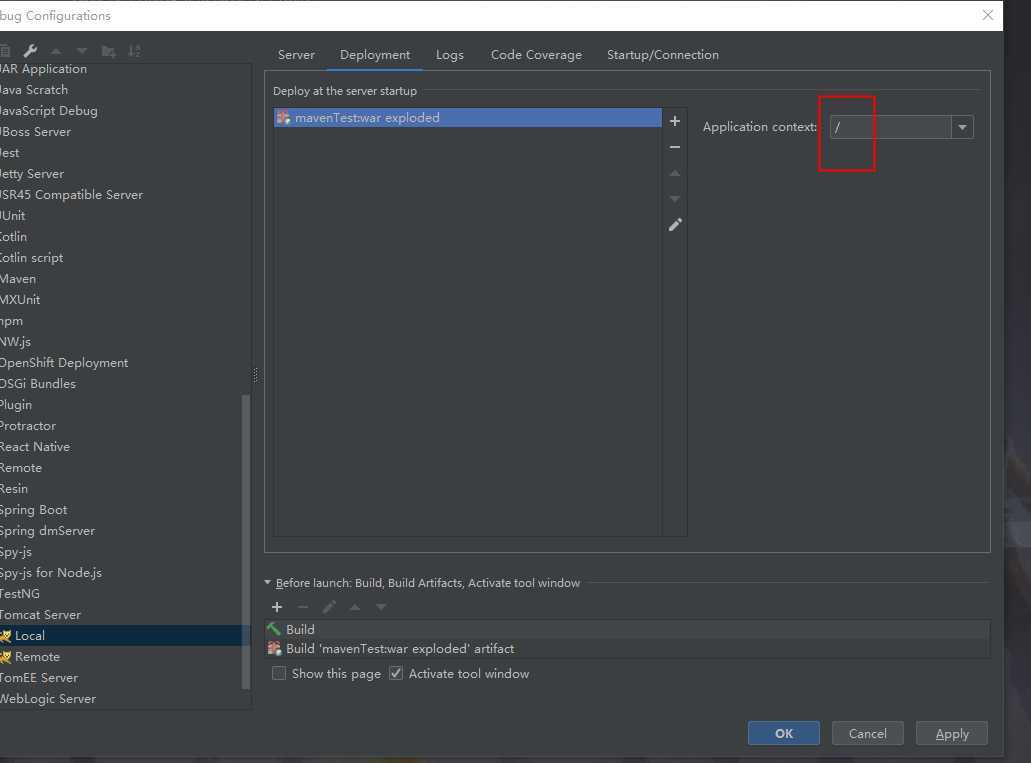Close the Debug Configurations dialog

click(988, 15)
